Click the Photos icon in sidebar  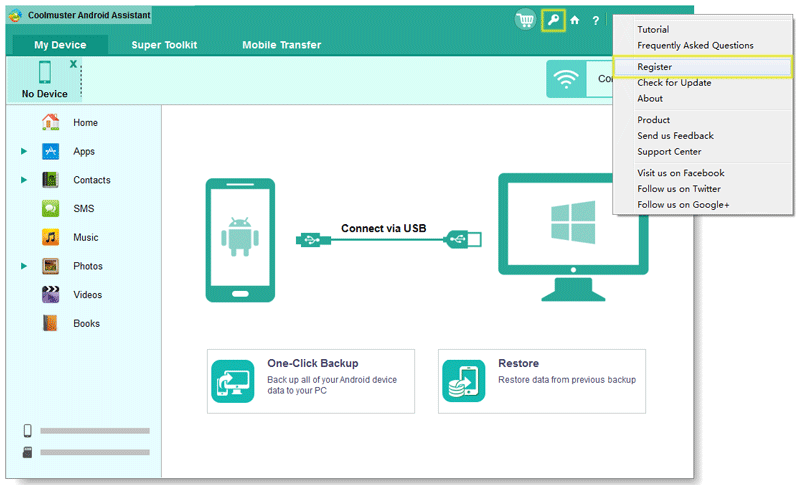click(x=51, y=266)
